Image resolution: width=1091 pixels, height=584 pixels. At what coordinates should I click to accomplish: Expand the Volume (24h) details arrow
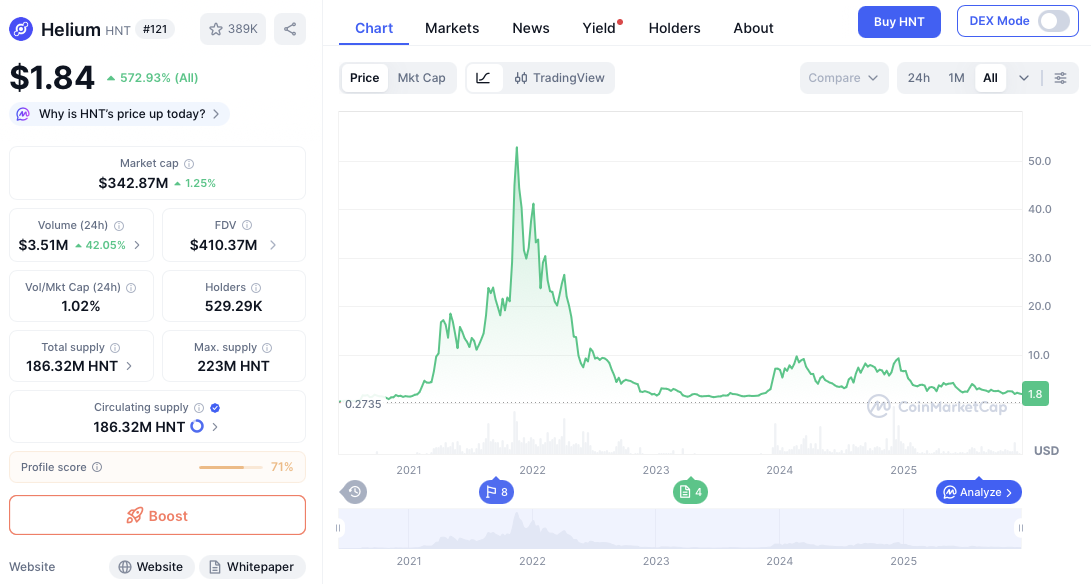(137, 245)
